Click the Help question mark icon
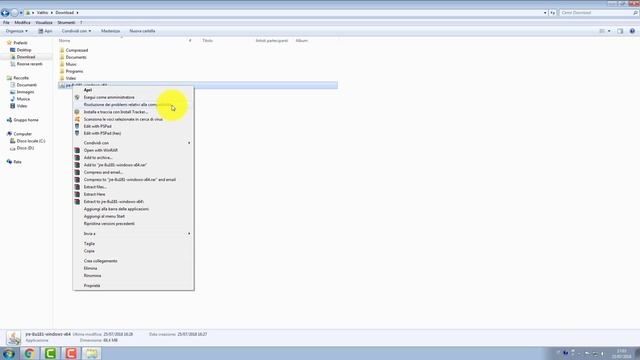 tap(632, 31)
